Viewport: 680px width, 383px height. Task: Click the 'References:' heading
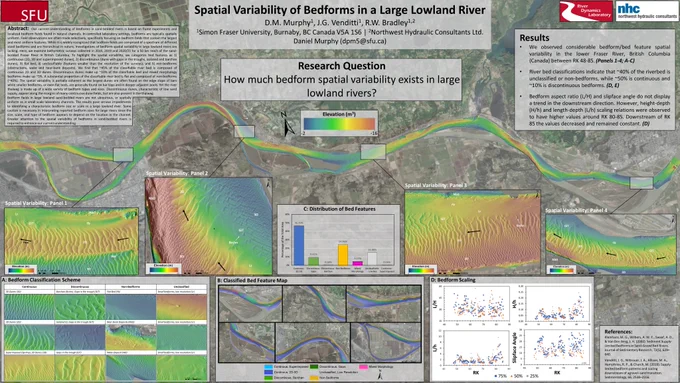pos(619,331)
